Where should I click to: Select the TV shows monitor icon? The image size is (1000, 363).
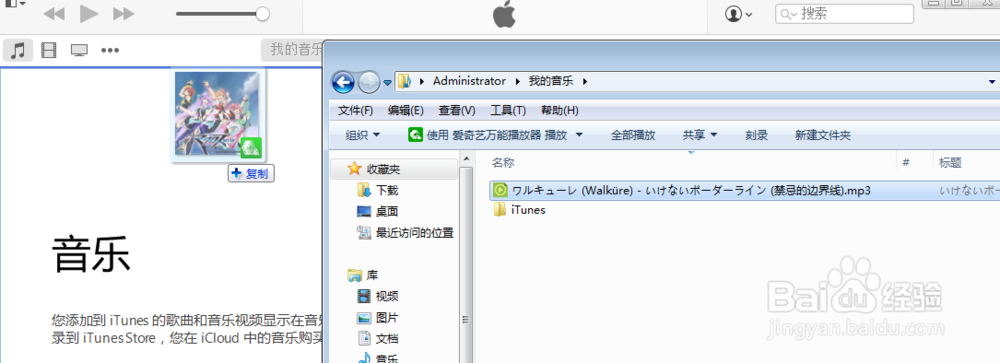(79, 50)
